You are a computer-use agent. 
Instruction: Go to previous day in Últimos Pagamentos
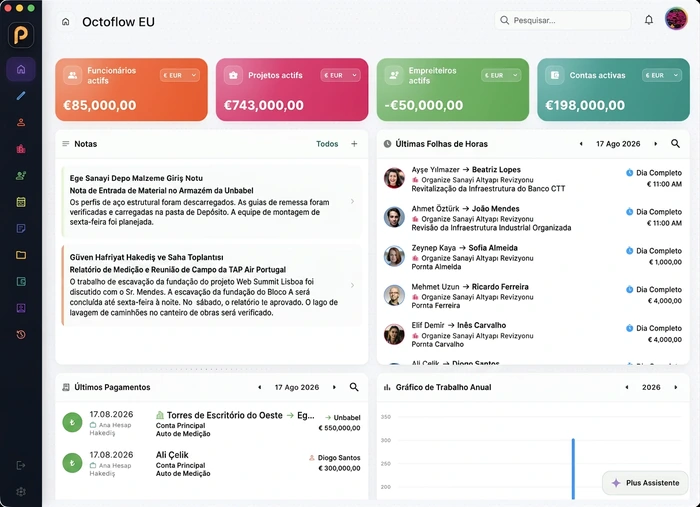[259, 387]
